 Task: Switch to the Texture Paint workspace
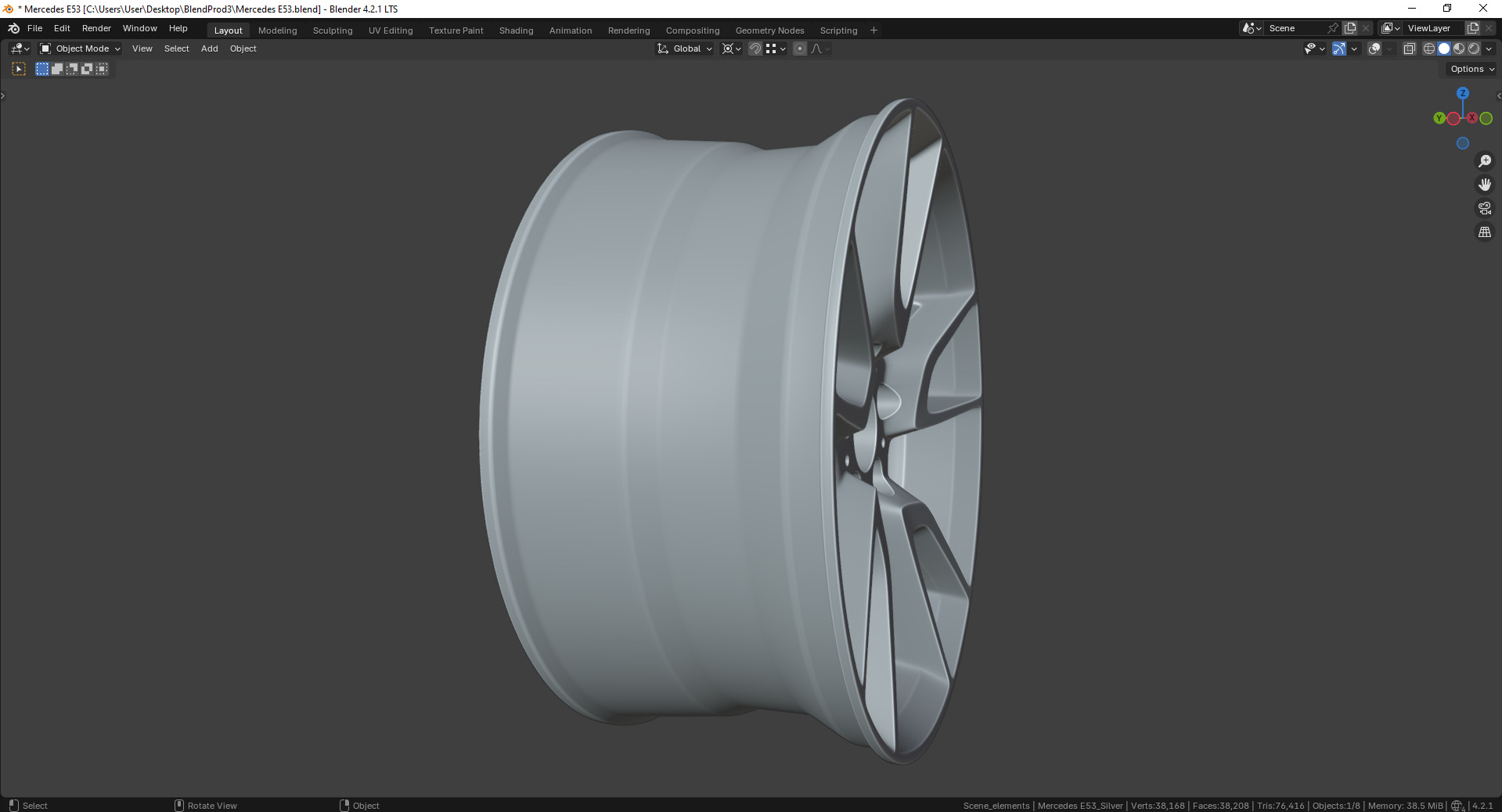[x=456, y=31]
